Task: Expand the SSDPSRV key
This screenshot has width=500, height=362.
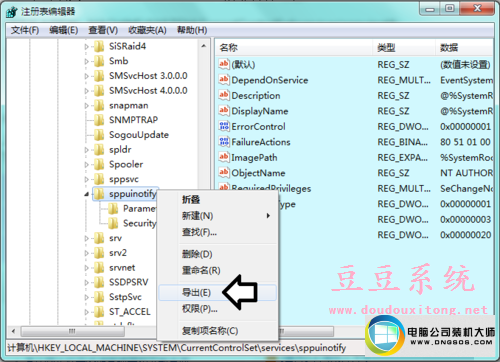Action: tap(87, 282)
